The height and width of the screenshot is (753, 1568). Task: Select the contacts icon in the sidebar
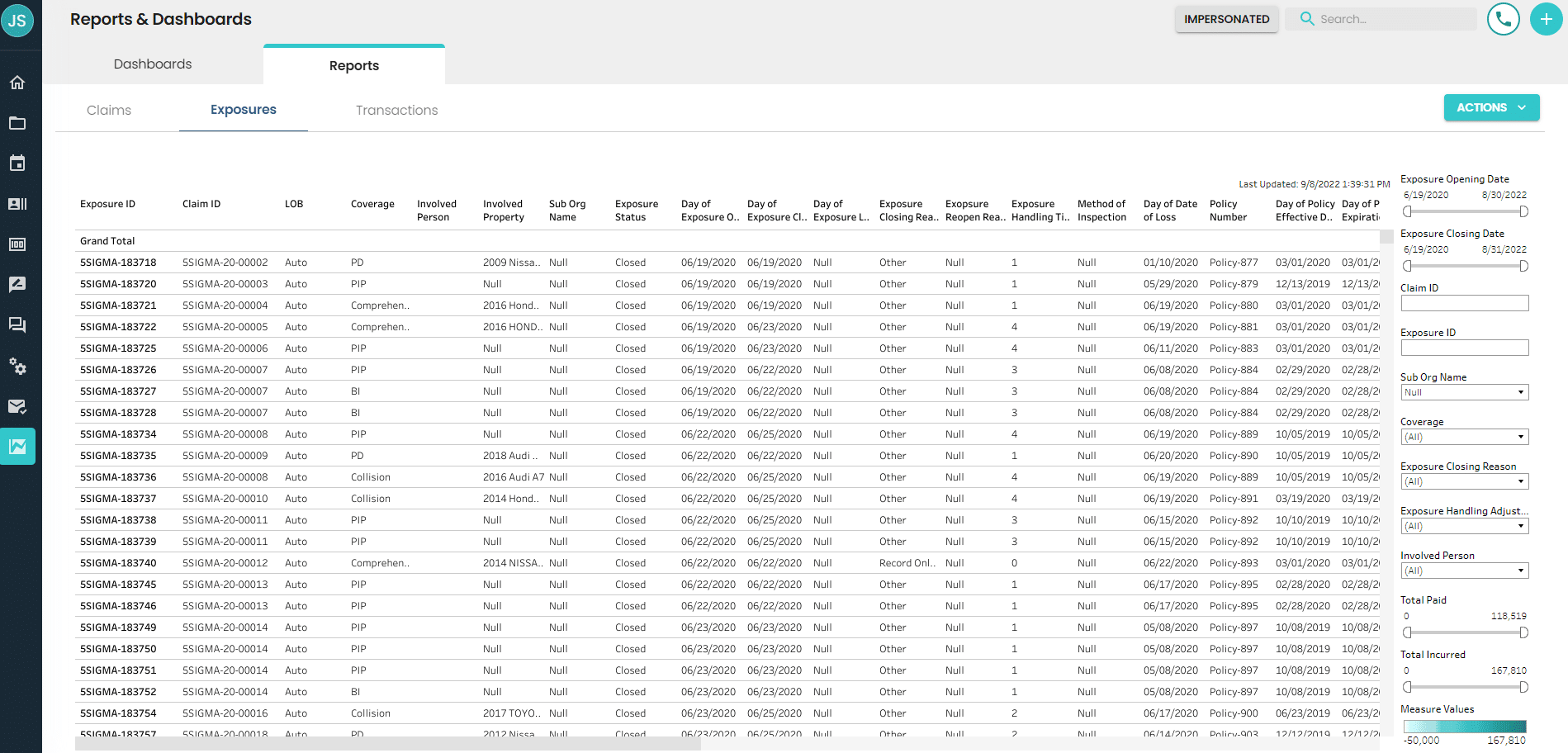tap(17, 203)
